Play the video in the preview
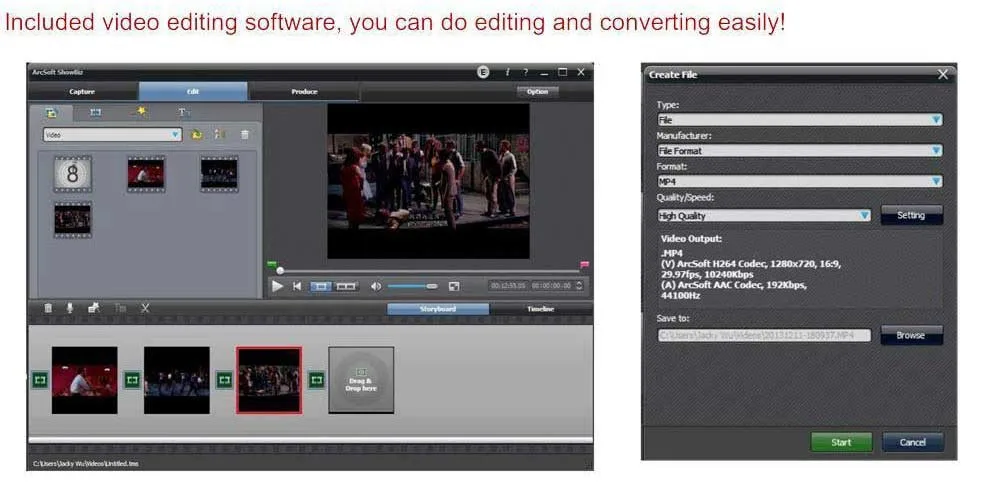Image resolution: width=1000 pixels, height=486 pixels. point(277,286)
